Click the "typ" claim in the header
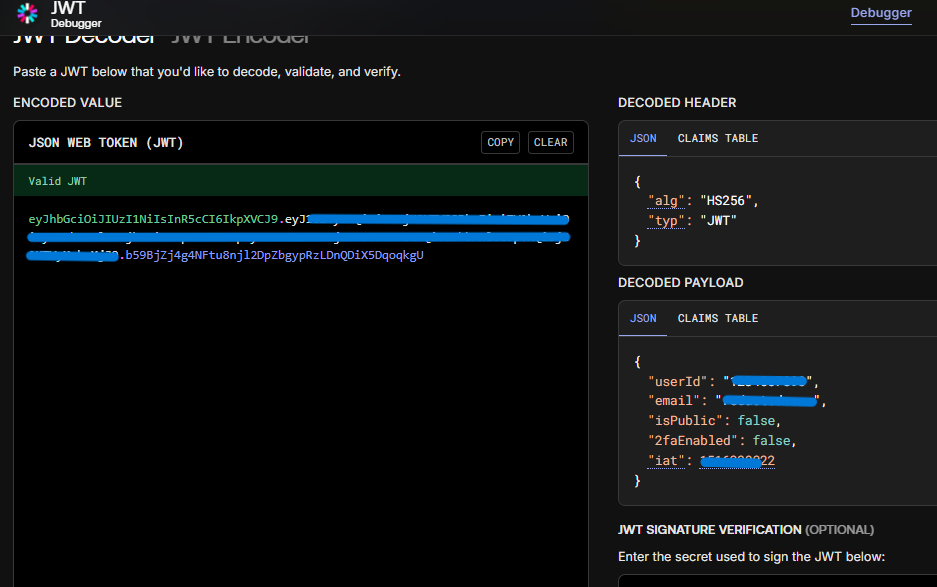Image resolution: width=937 pixels, height=587 pixels. (666, 221)
